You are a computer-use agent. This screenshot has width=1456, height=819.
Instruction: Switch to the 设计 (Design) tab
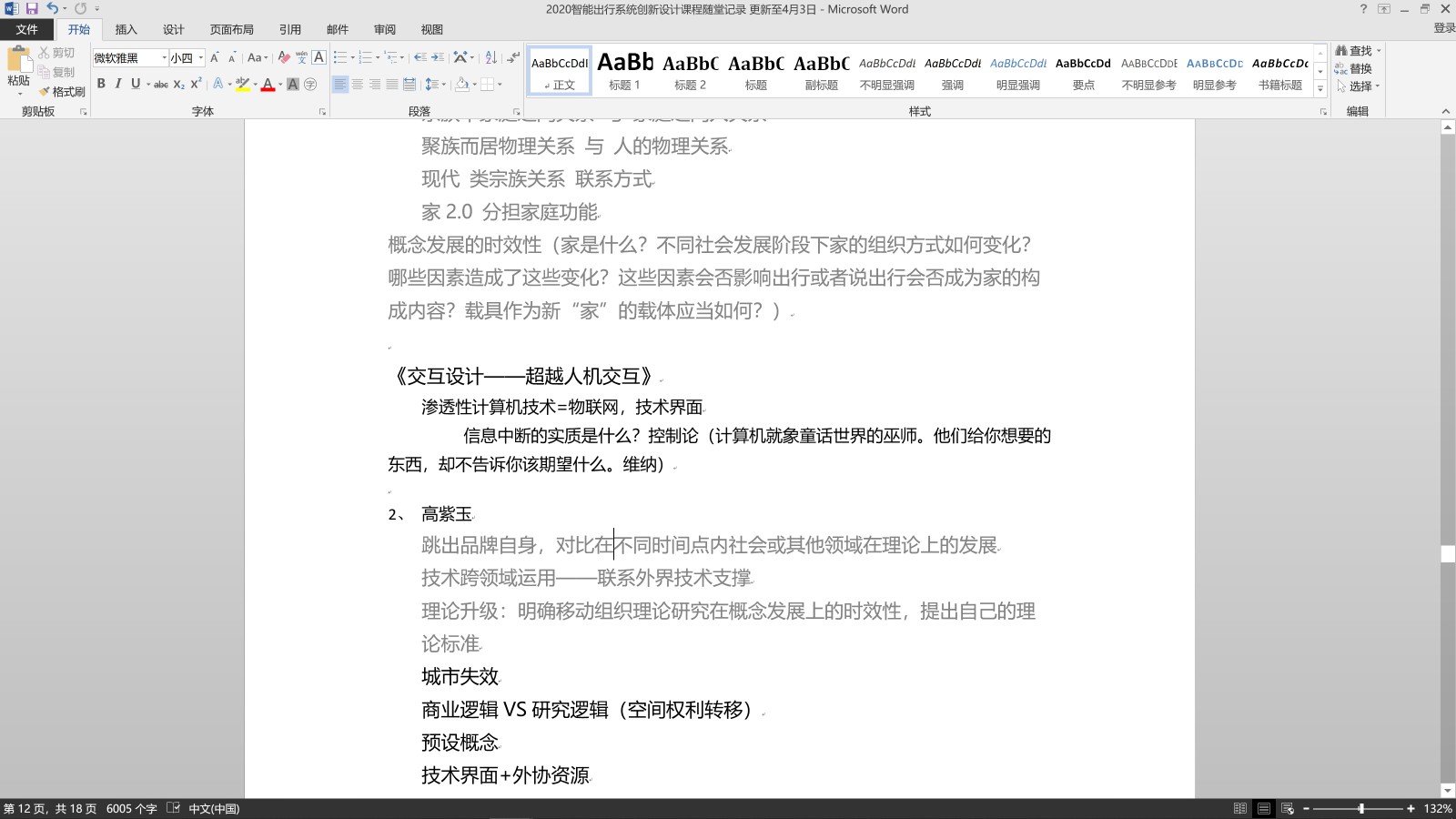tap(174, 29)
